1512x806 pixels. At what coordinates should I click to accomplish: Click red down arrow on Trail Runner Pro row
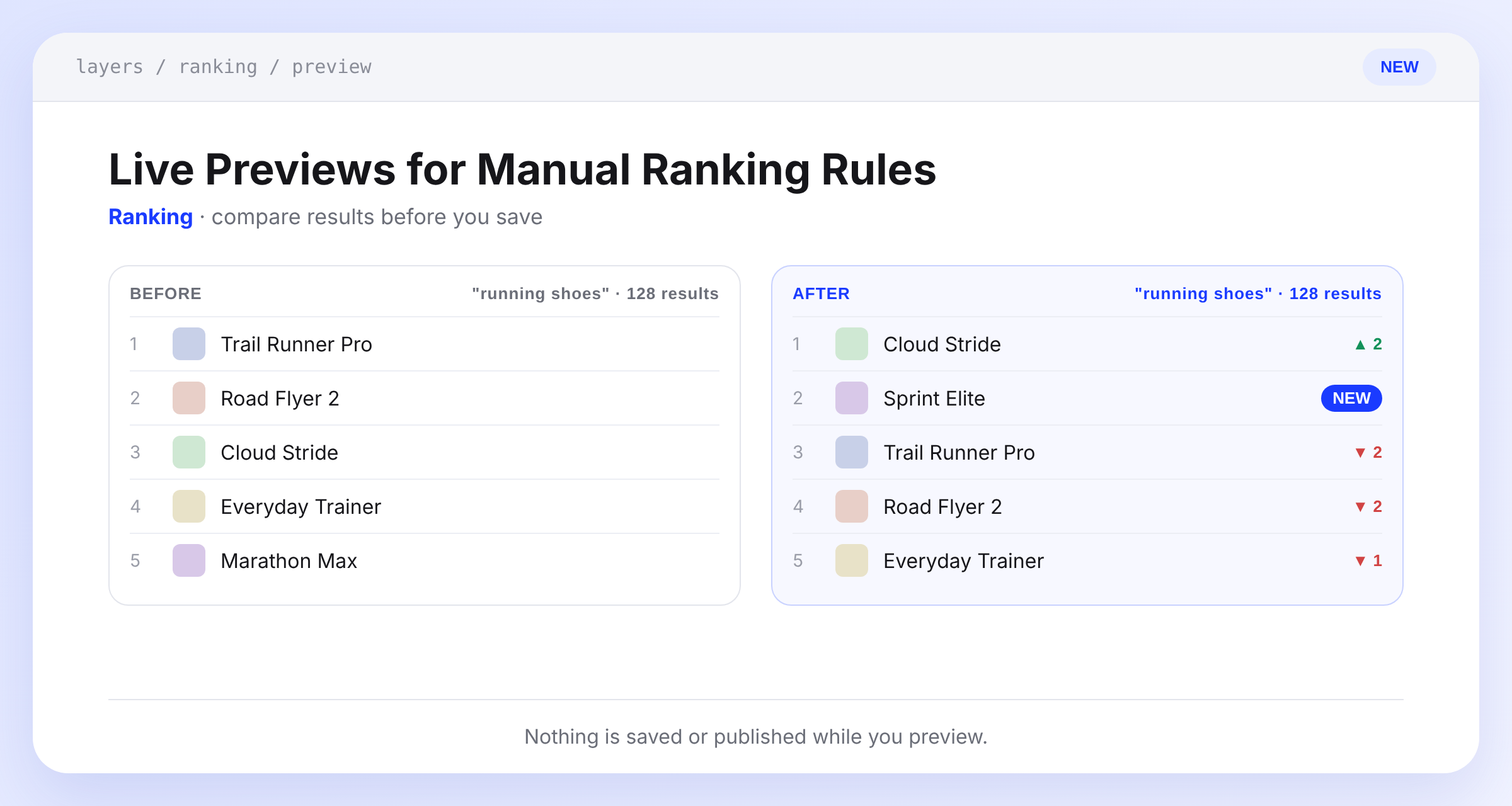coord(1360,453)
